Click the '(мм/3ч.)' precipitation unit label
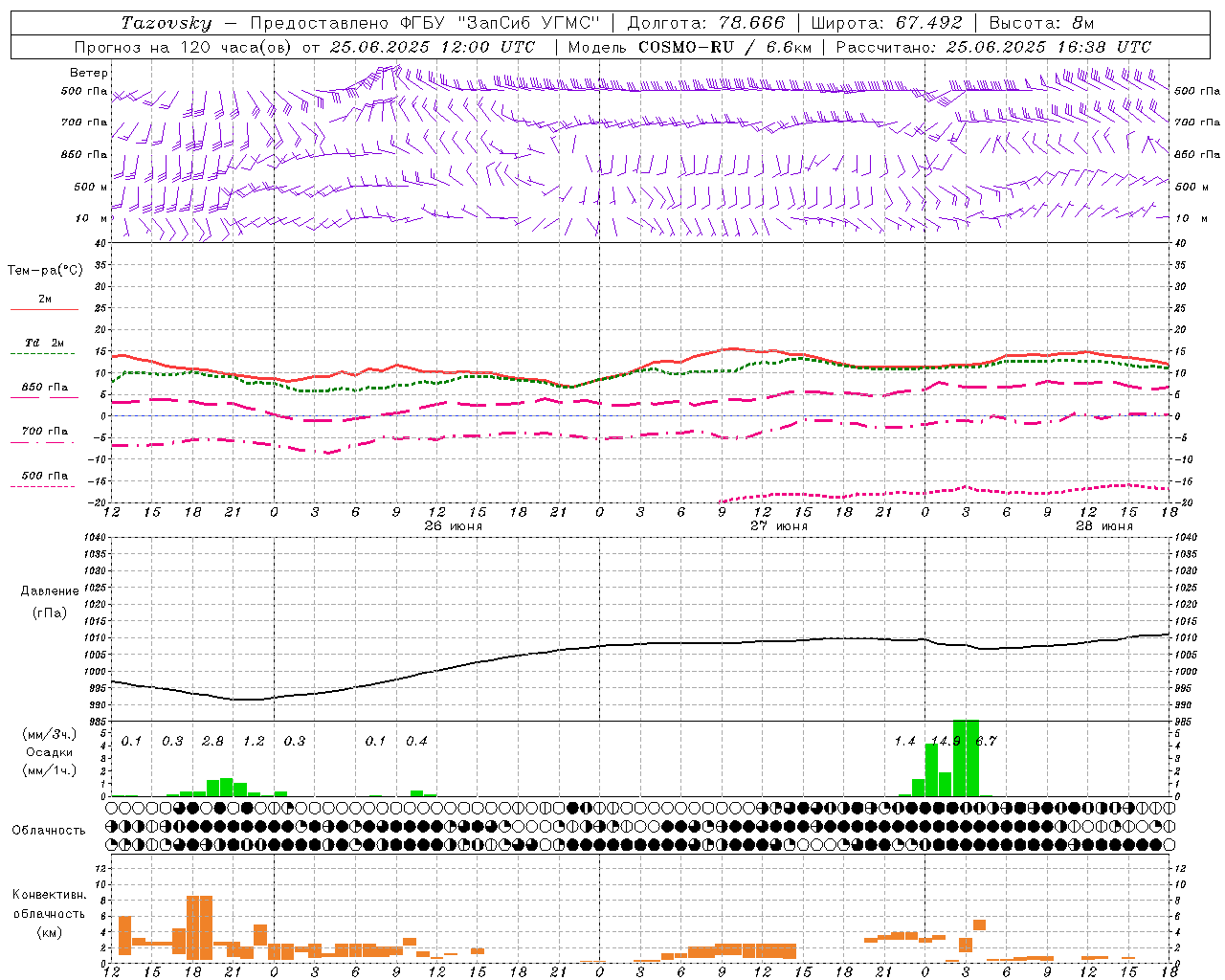The width and height of the screenshot is (1225, 980). [x=49, y=734]
